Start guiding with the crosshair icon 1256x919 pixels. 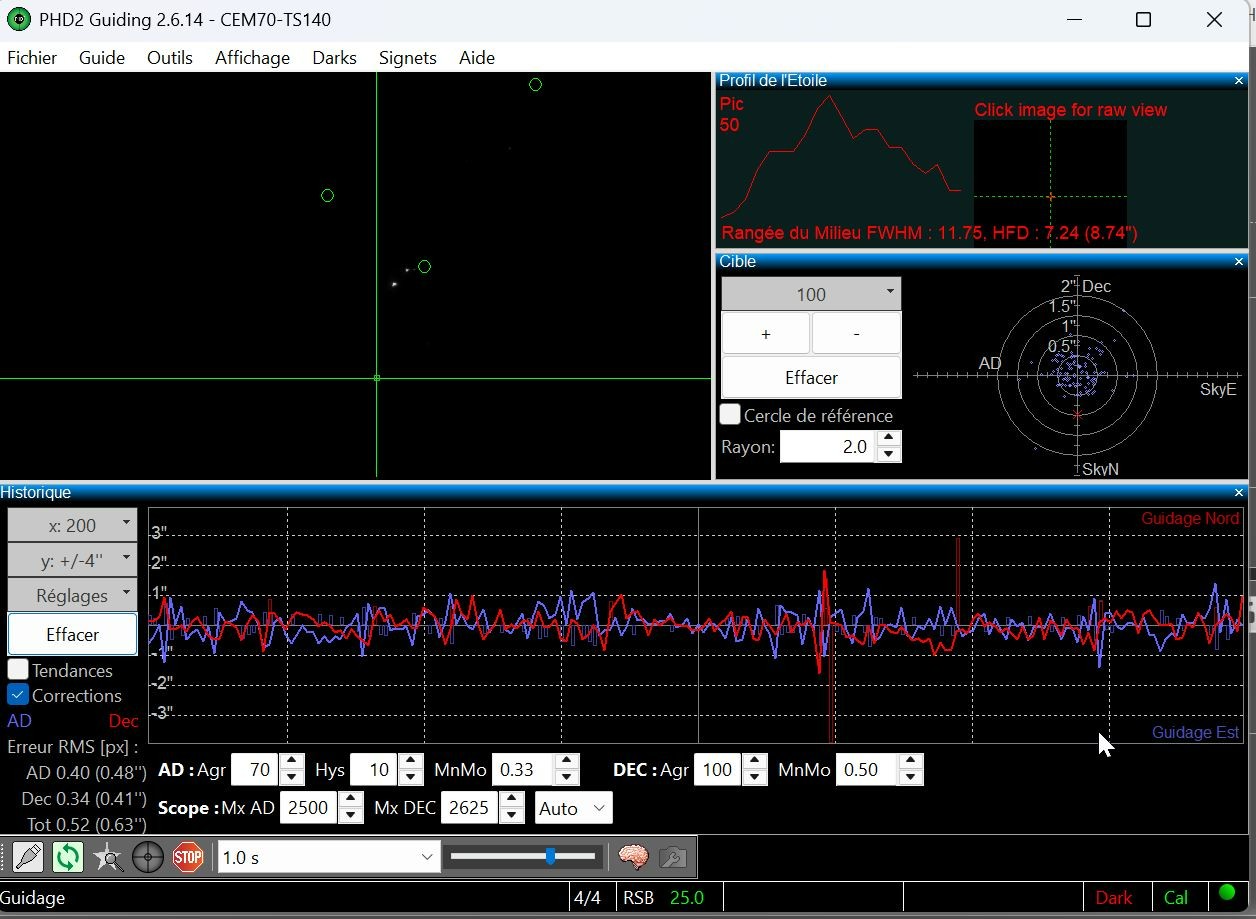pyautogui.click(x=147, y=857)
